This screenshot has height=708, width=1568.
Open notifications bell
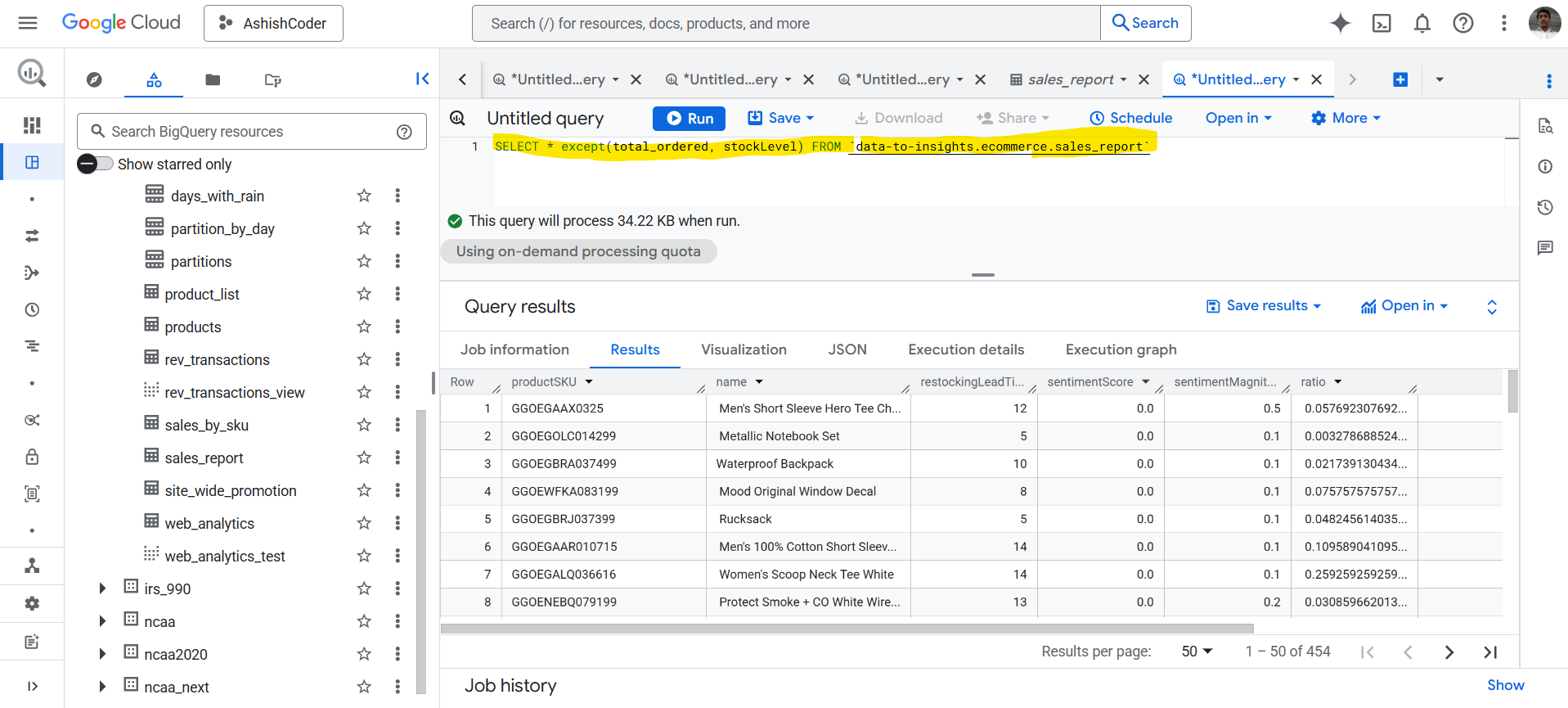(x=1422, y=23)
